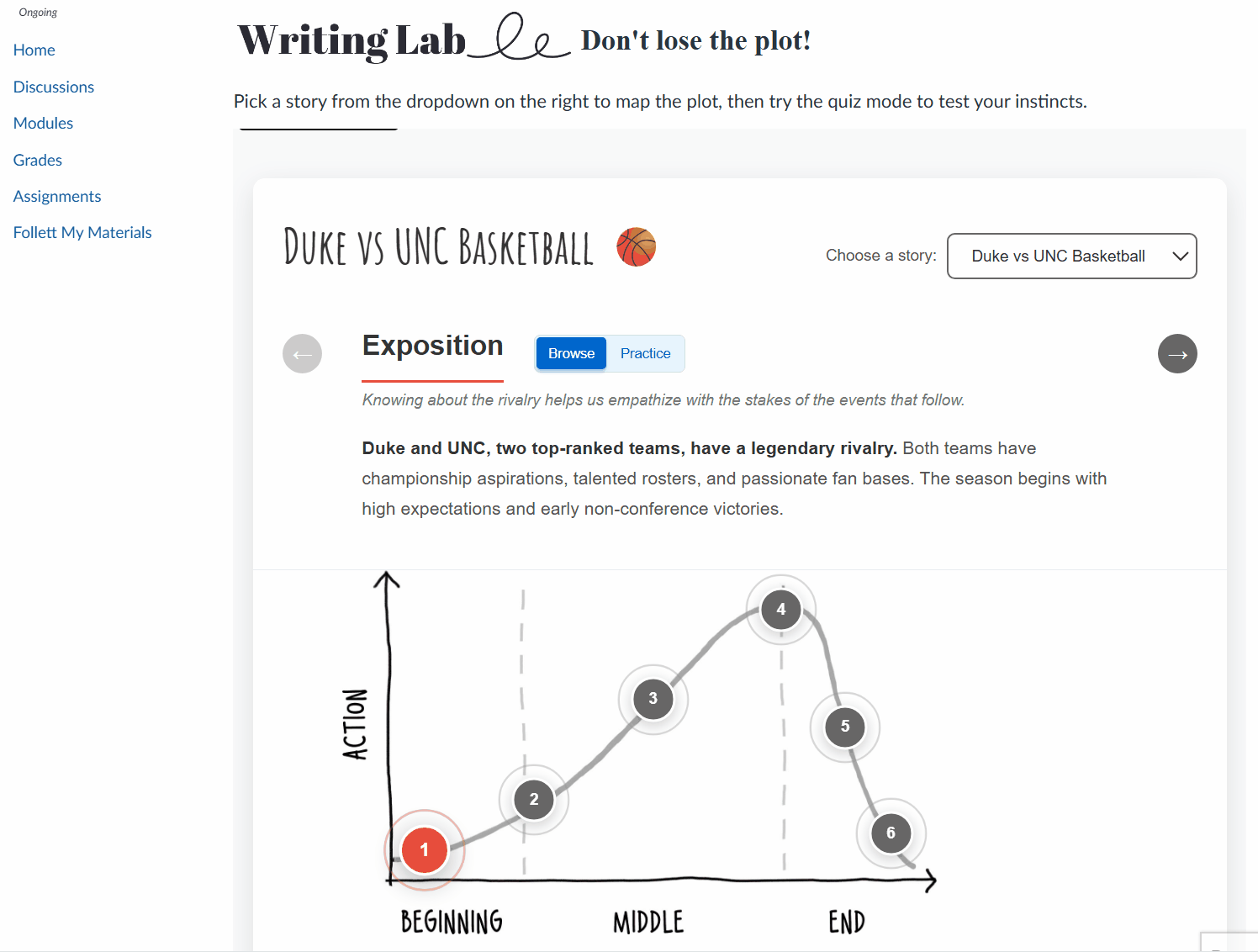The image size is (1258, 952).
Task: Navigate to Home
Action: [34, 50]
